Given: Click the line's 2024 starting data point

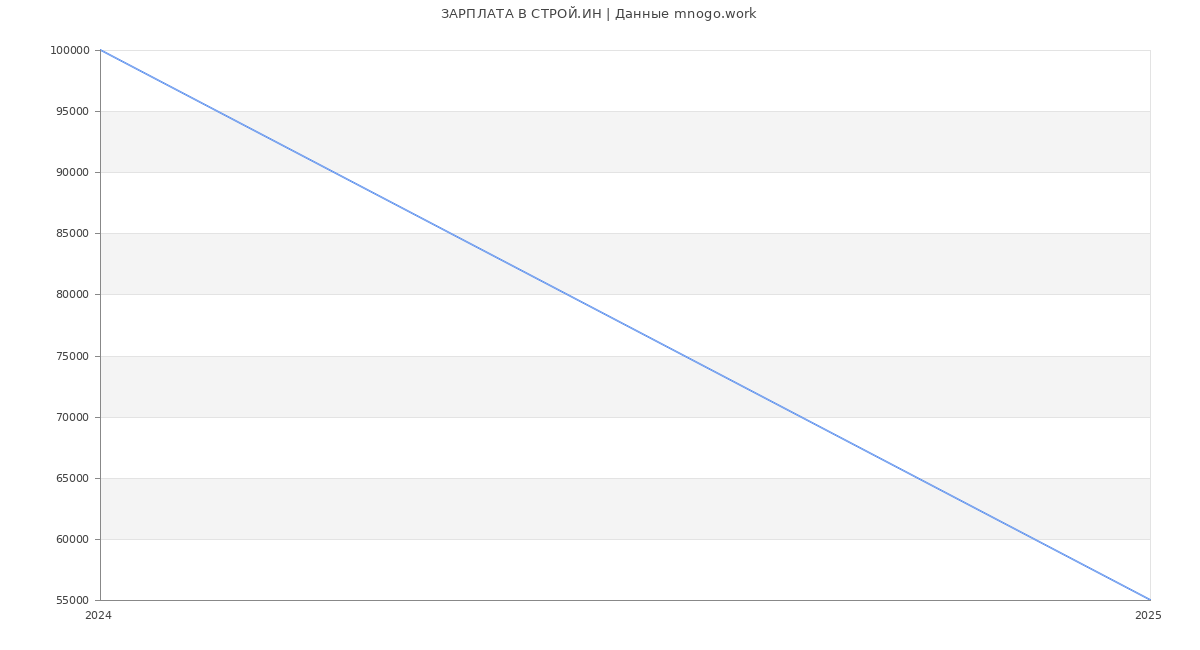Looking at the screenshot, I should pos(101,50).
